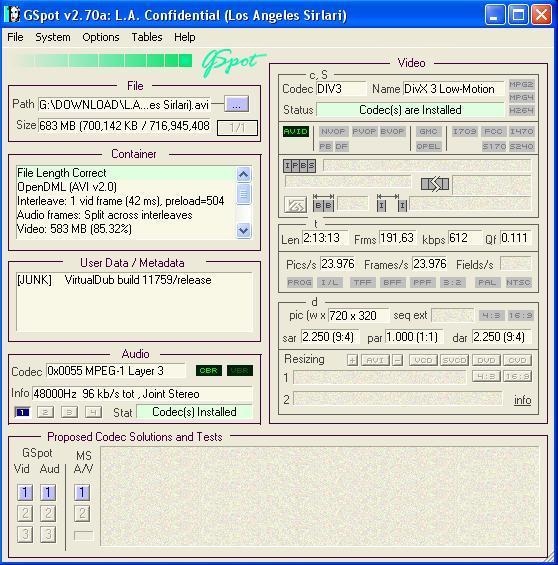Click the info link in Resizing
The image size is (558, 565).
tap(522, 400)
